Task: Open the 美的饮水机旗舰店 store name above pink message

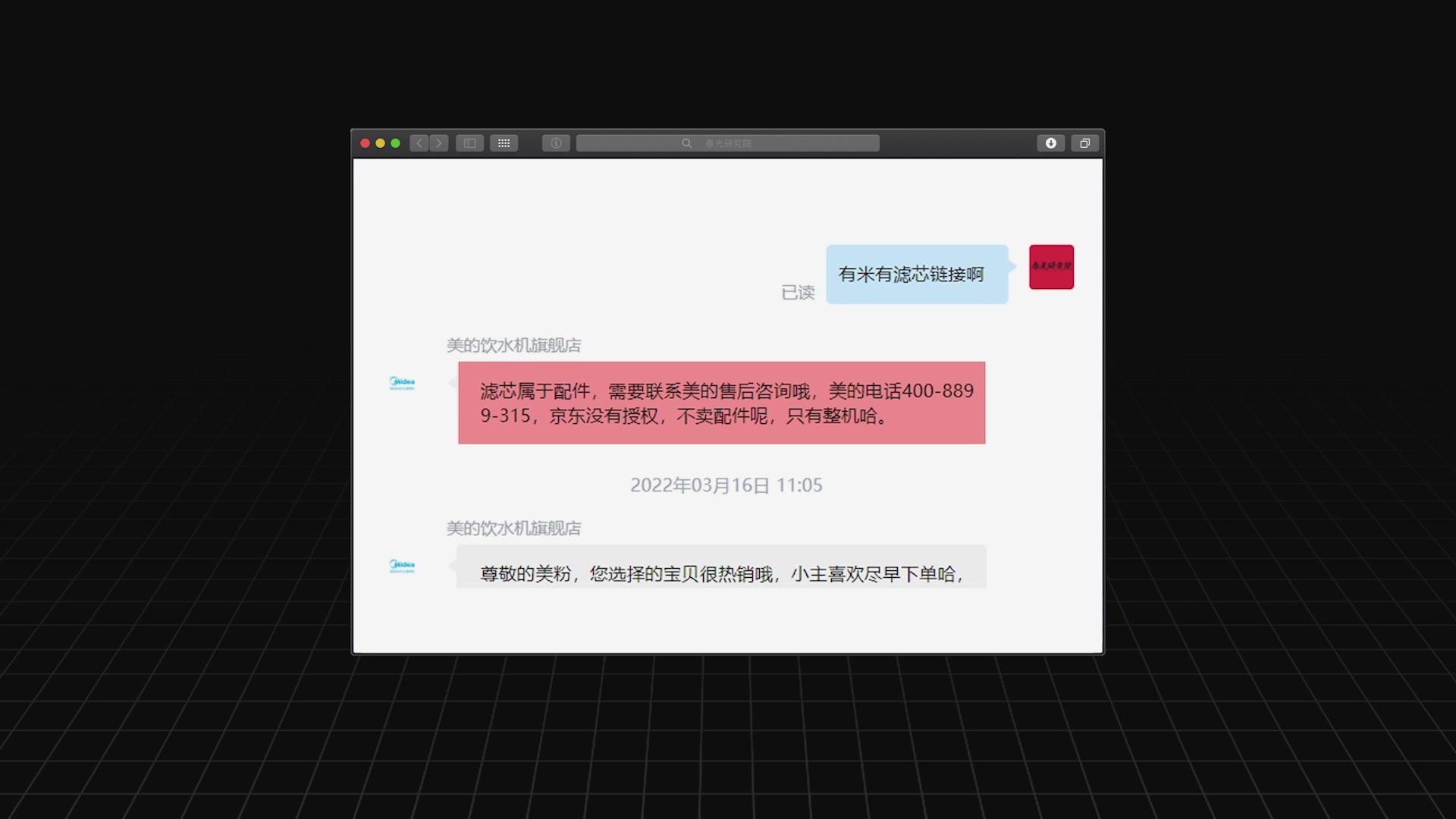Action: (x=513, y=345)
